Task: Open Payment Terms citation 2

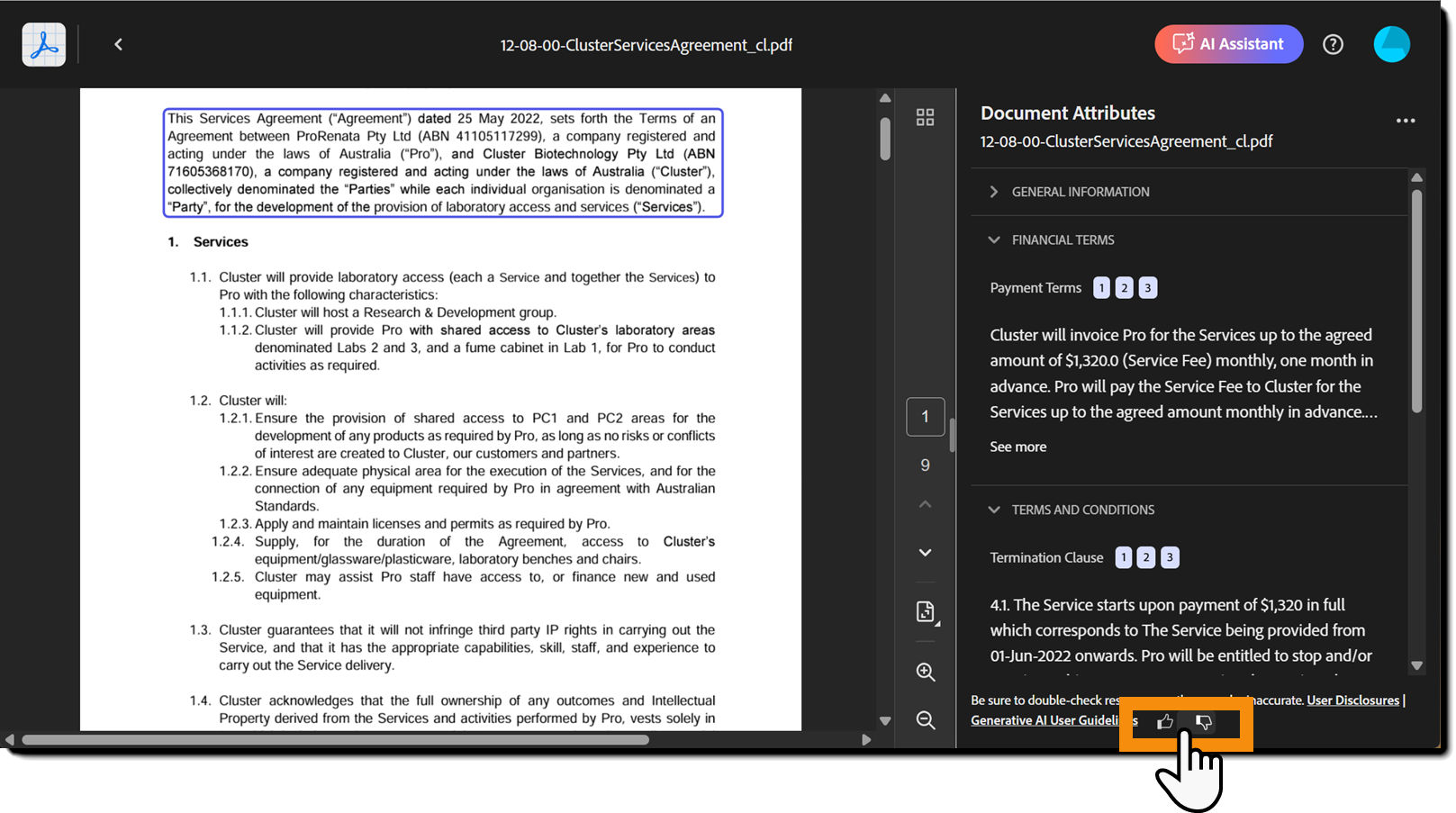Action: click(1125, 288)
